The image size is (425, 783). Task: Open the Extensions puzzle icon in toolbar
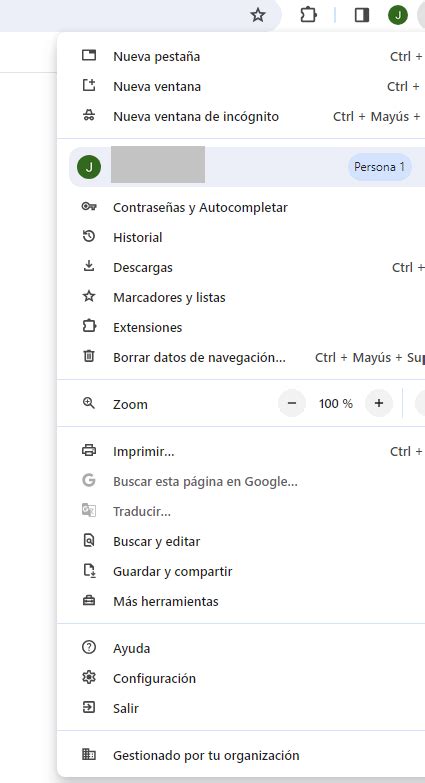click(x=308, y=15)
